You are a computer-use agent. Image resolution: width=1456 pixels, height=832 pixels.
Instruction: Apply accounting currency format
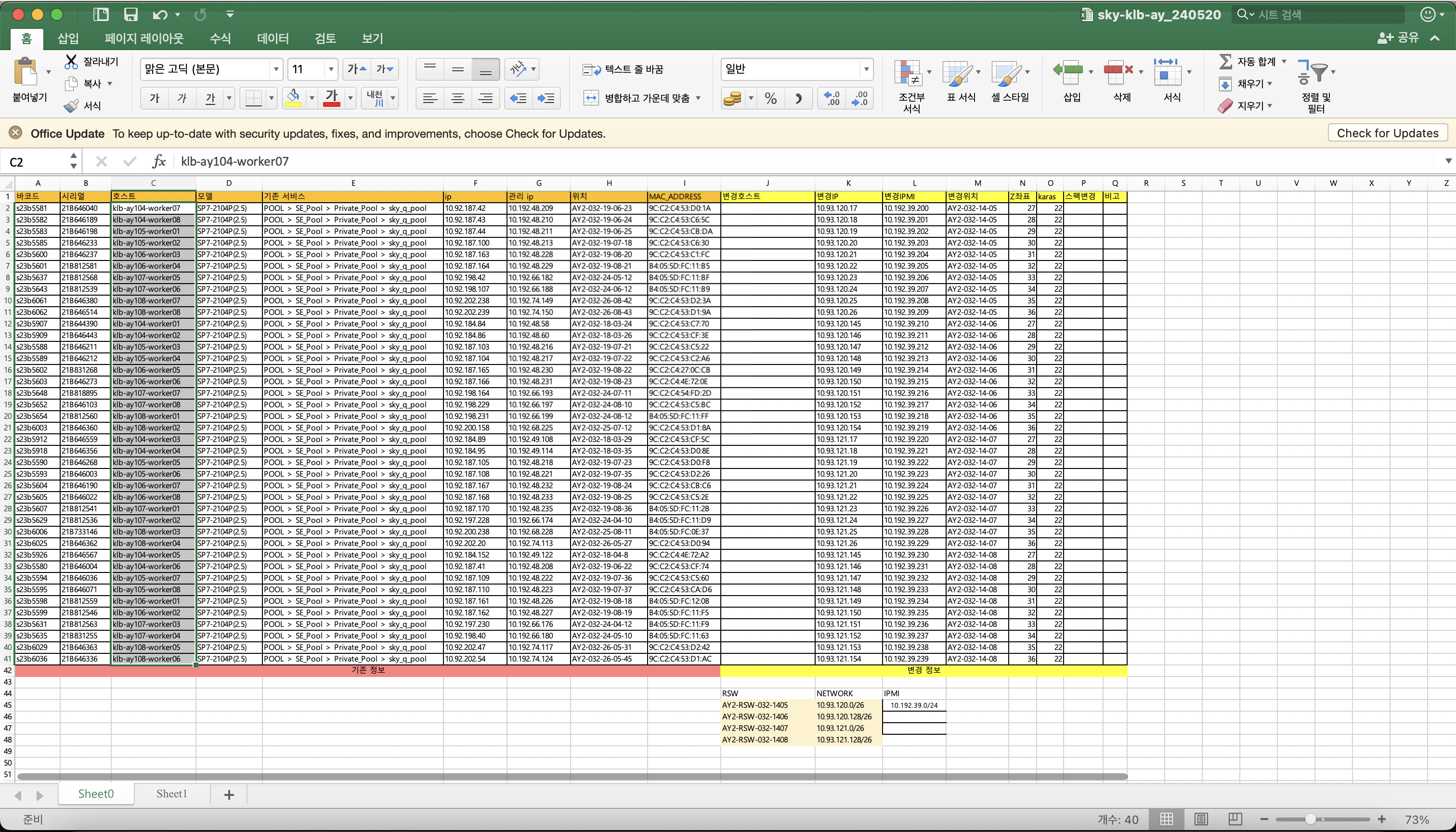(x=732, y=98)
